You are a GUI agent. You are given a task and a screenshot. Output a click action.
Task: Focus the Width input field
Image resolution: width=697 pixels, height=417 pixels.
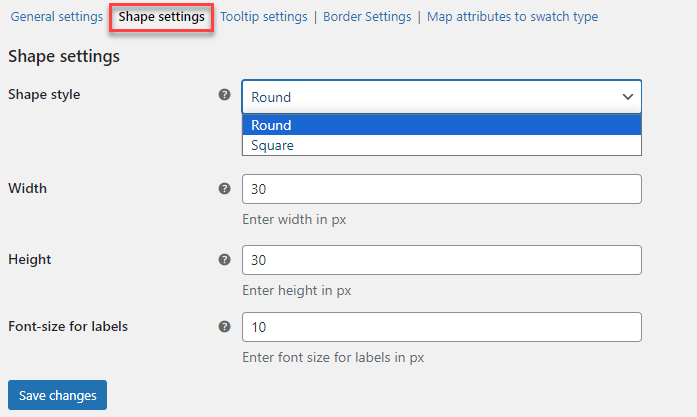441,190
